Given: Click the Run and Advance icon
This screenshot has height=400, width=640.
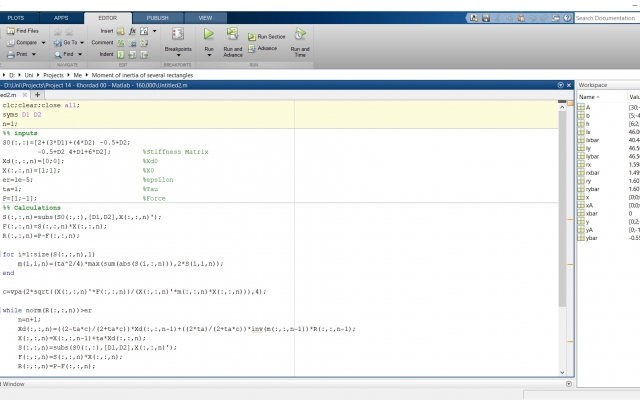Looking at the screenshot, I should (233, 34).
